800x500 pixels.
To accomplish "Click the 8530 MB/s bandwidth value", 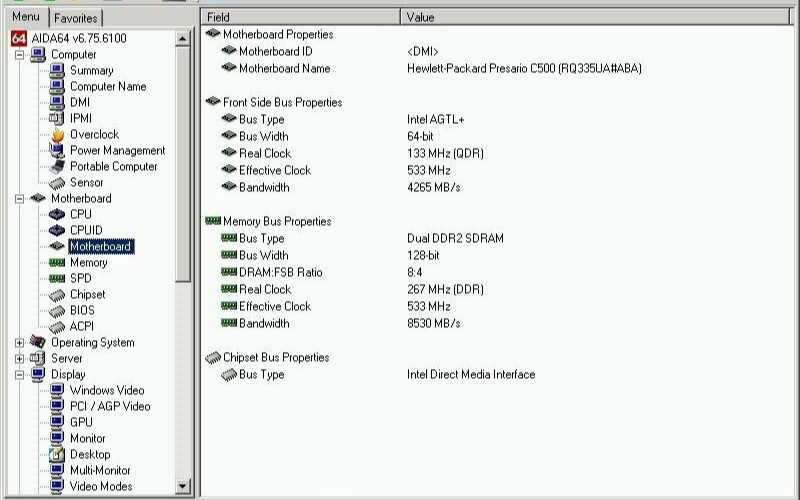I will point(433,323).
